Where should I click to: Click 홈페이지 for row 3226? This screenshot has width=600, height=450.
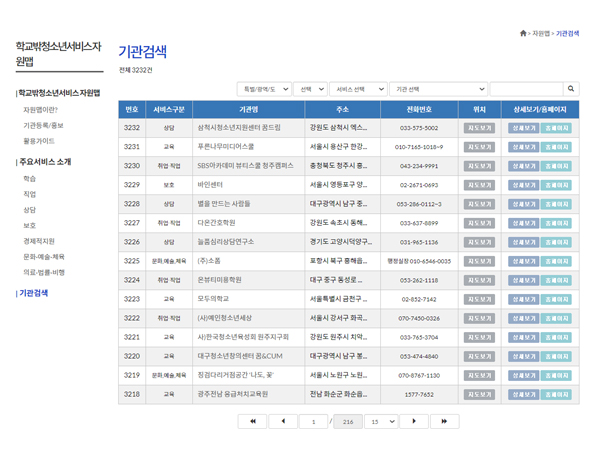point(556,242)
